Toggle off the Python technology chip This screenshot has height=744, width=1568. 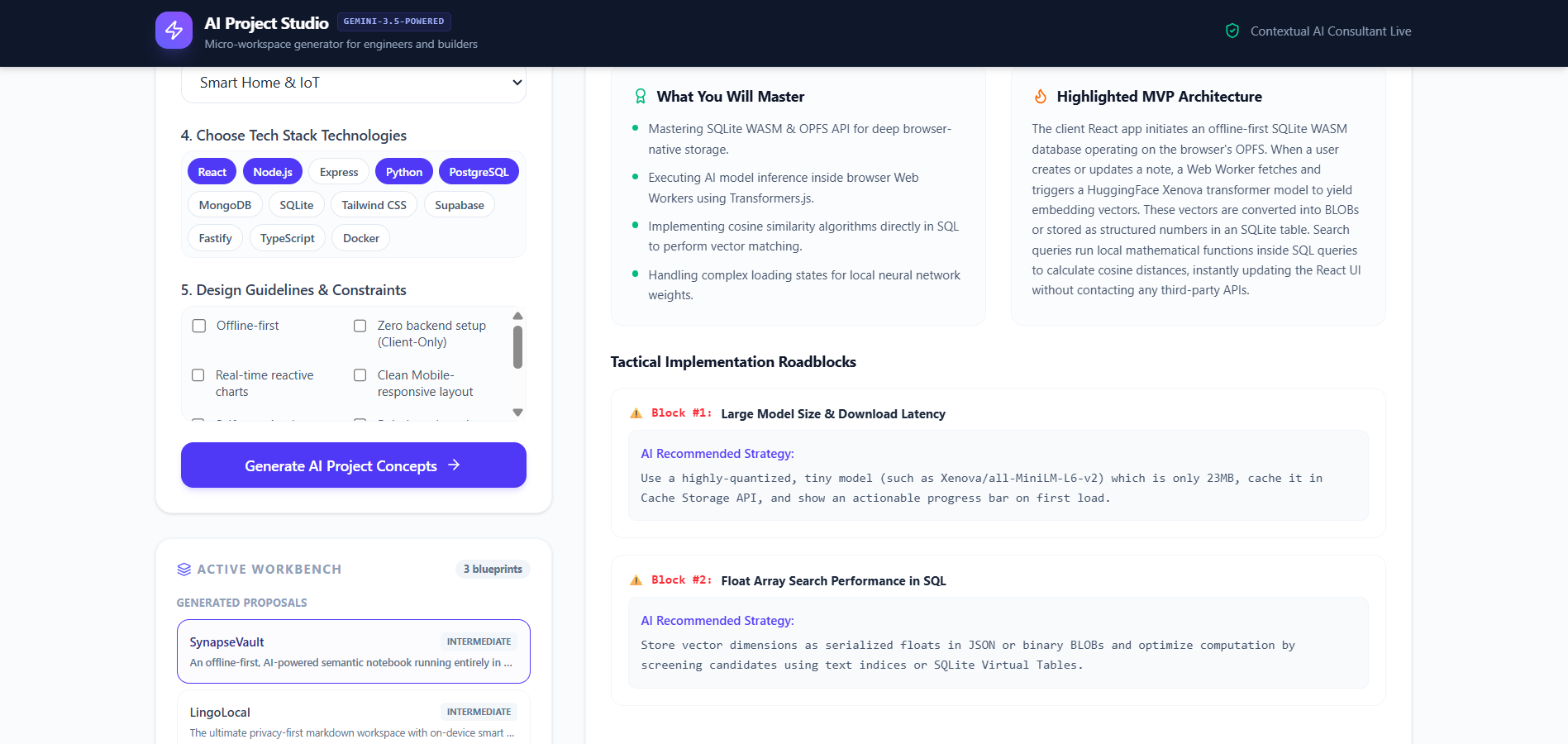click(x=404, y=172)
